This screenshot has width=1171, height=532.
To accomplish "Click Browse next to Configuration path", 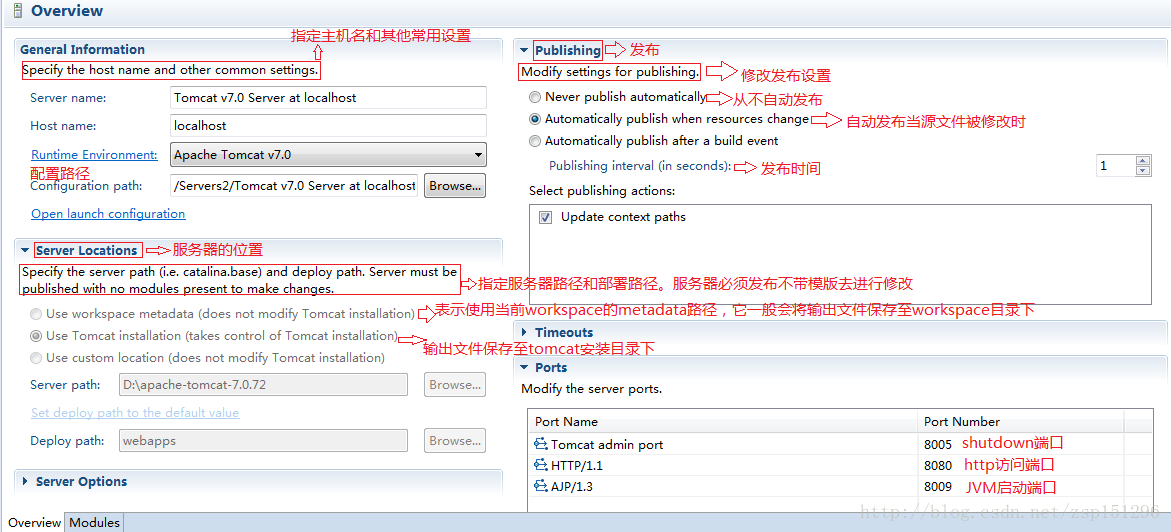I will 455,185.
